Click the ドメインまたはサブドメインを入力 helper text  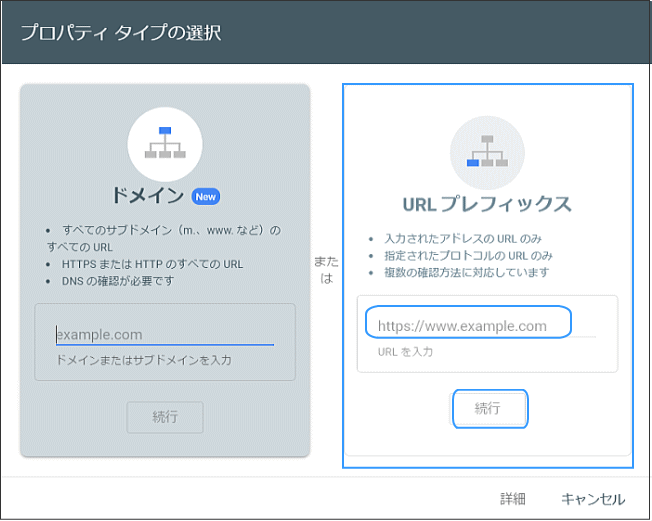click(x=144, y=359)
